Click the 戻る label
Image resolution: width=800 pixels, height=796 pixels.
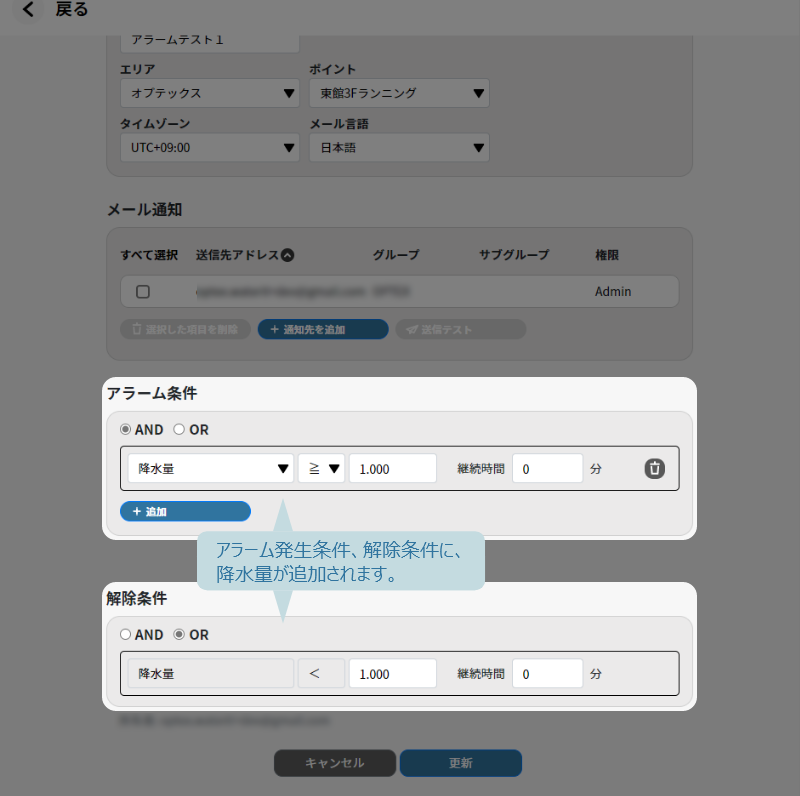click(72, 9)
